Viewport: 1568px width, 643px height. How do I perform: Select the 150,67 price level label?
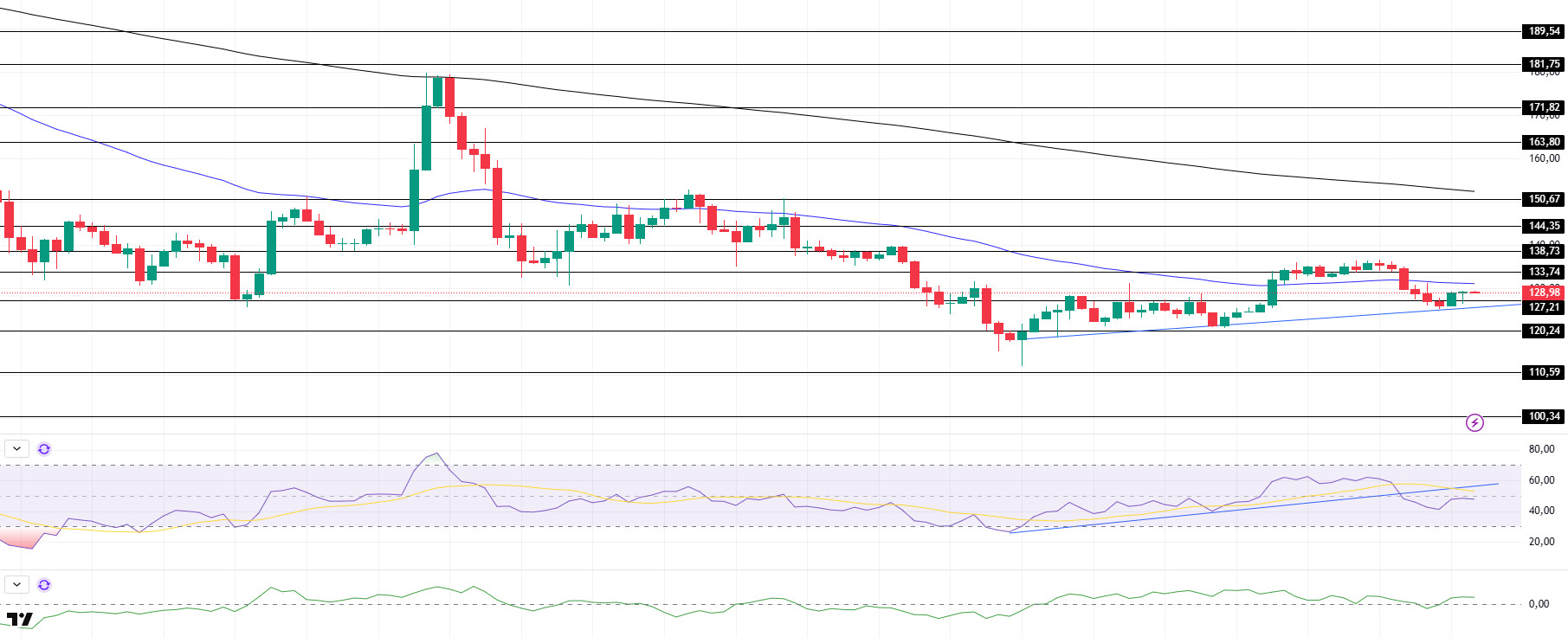point(1544,199)
